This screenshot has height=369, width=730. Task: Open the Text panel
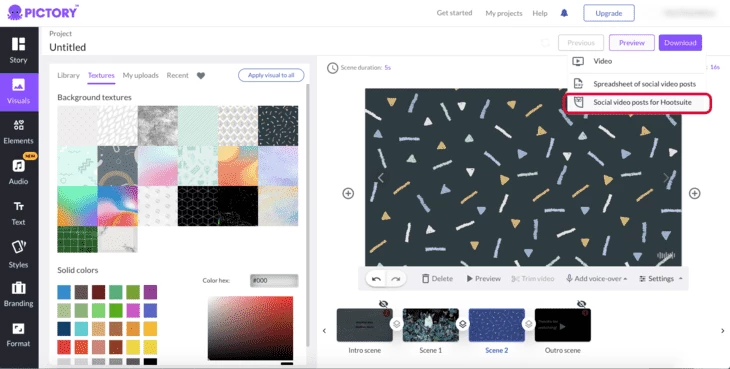coord(19,213)
